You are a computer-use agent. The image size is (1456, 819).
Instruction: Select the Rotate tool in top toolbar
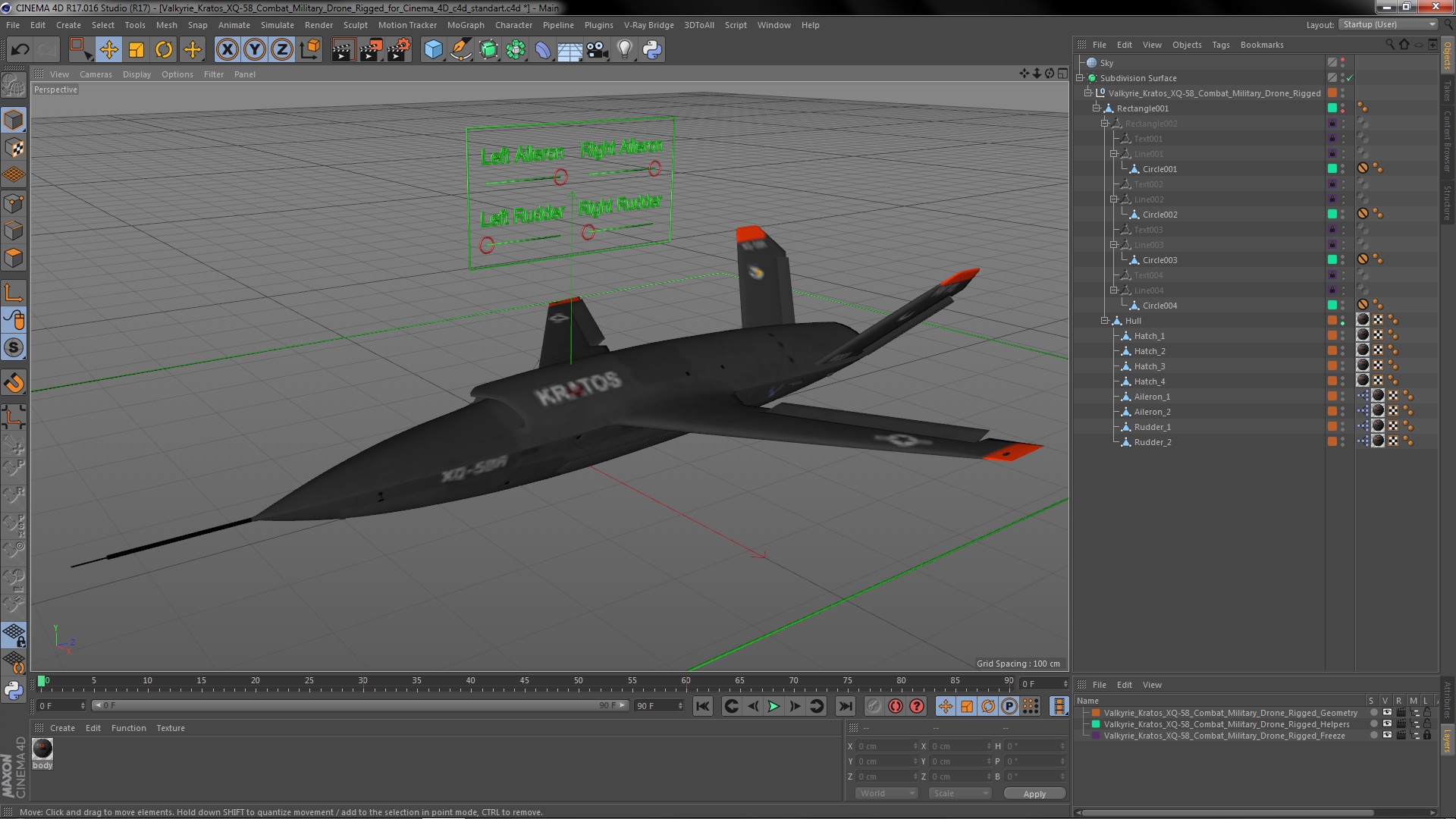164,50
